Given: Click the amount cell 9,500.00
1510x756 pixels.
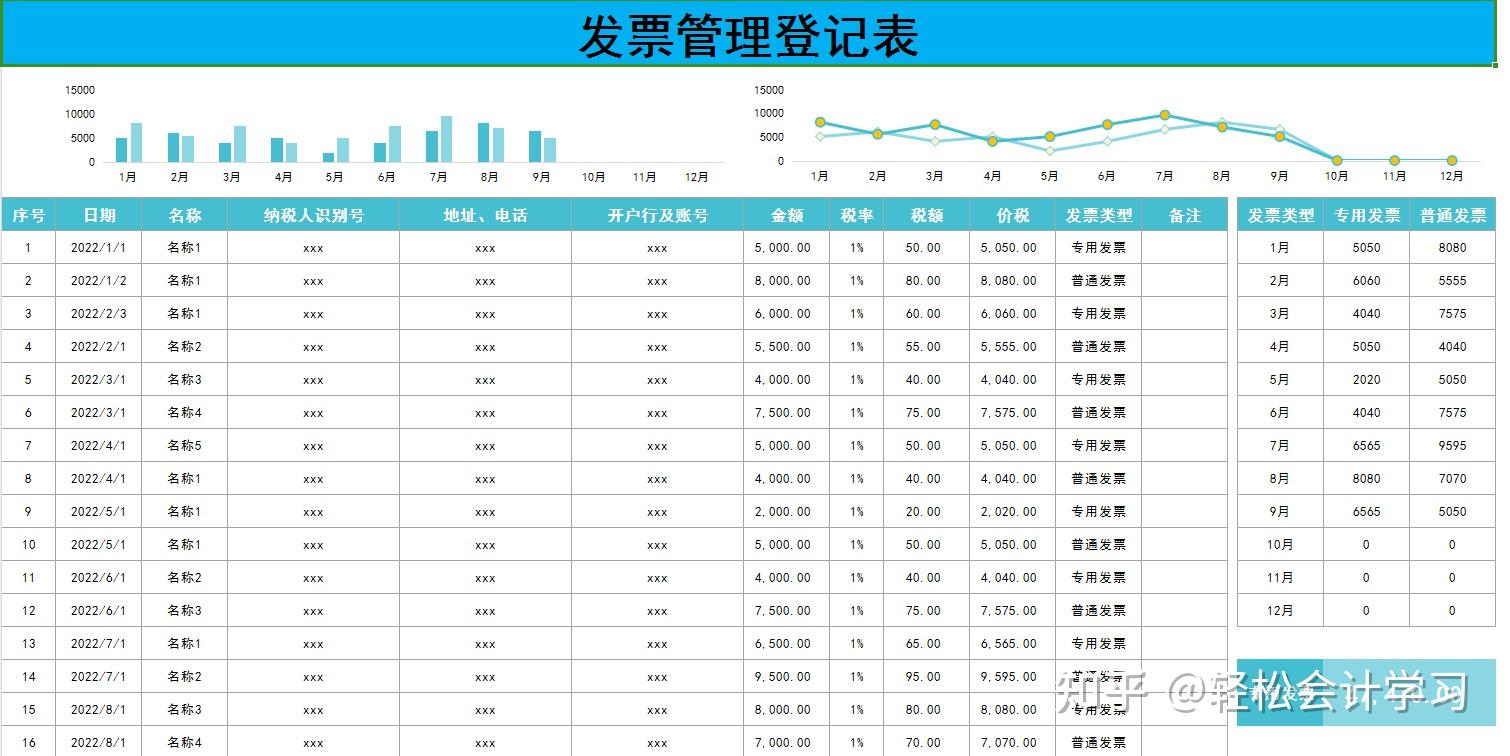Looking at the screenshot, I should click(786, 677).
